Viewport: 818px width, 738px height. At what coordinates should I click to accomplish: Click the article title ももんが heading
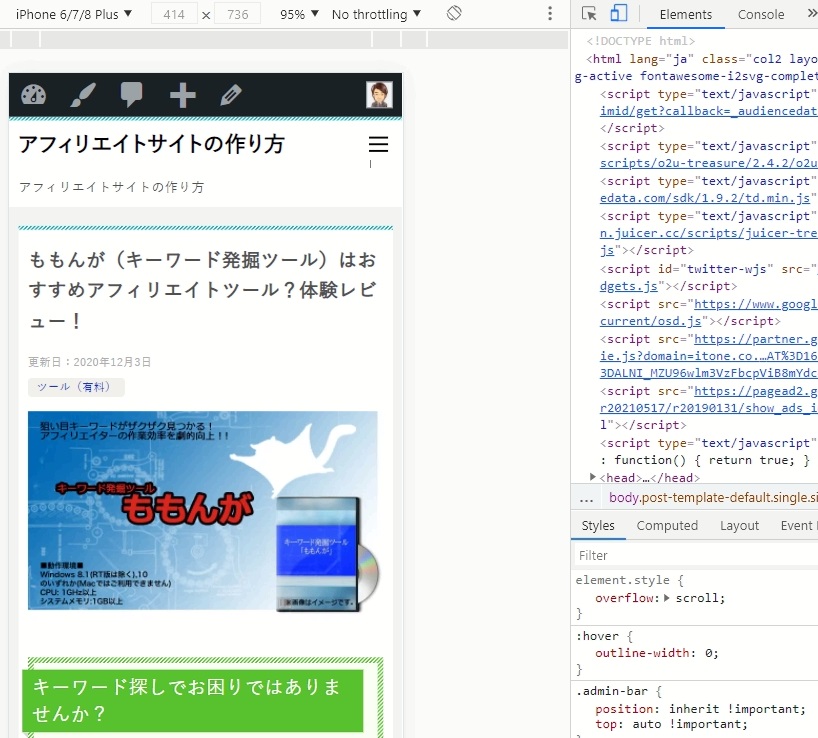pos(203,289)
